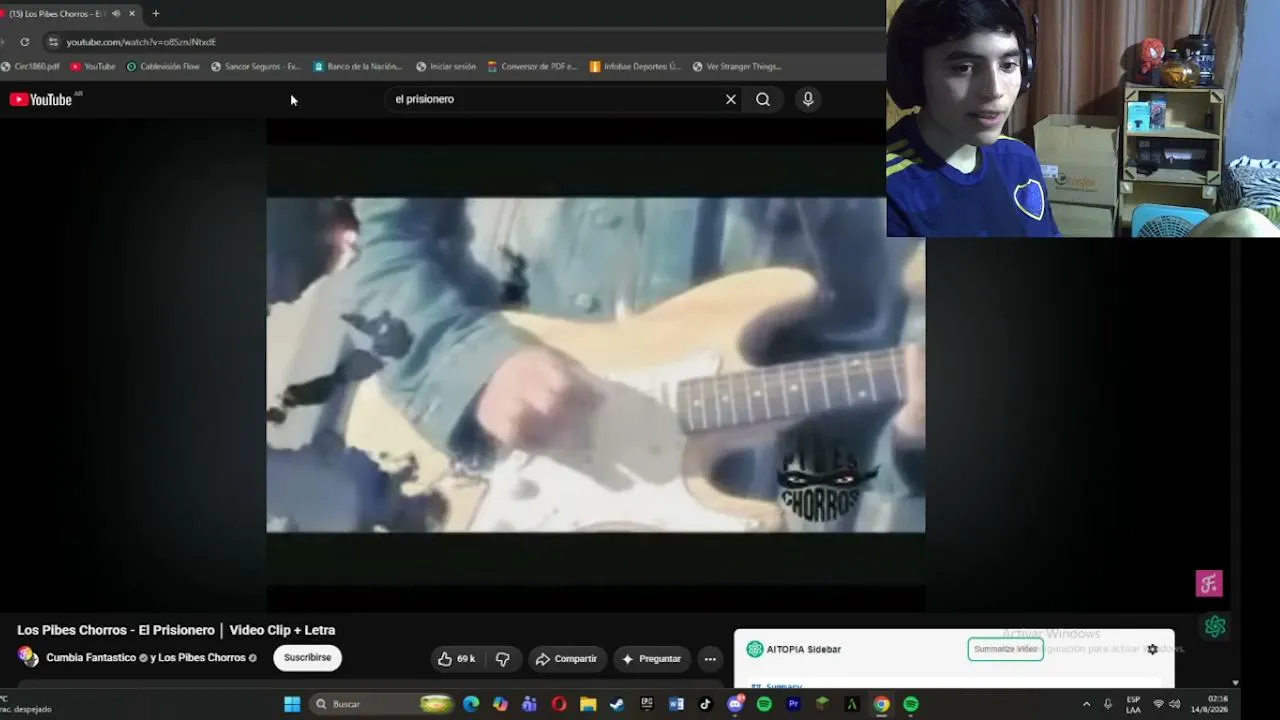
Task: Click the Compartir share button
Action: 566,659
